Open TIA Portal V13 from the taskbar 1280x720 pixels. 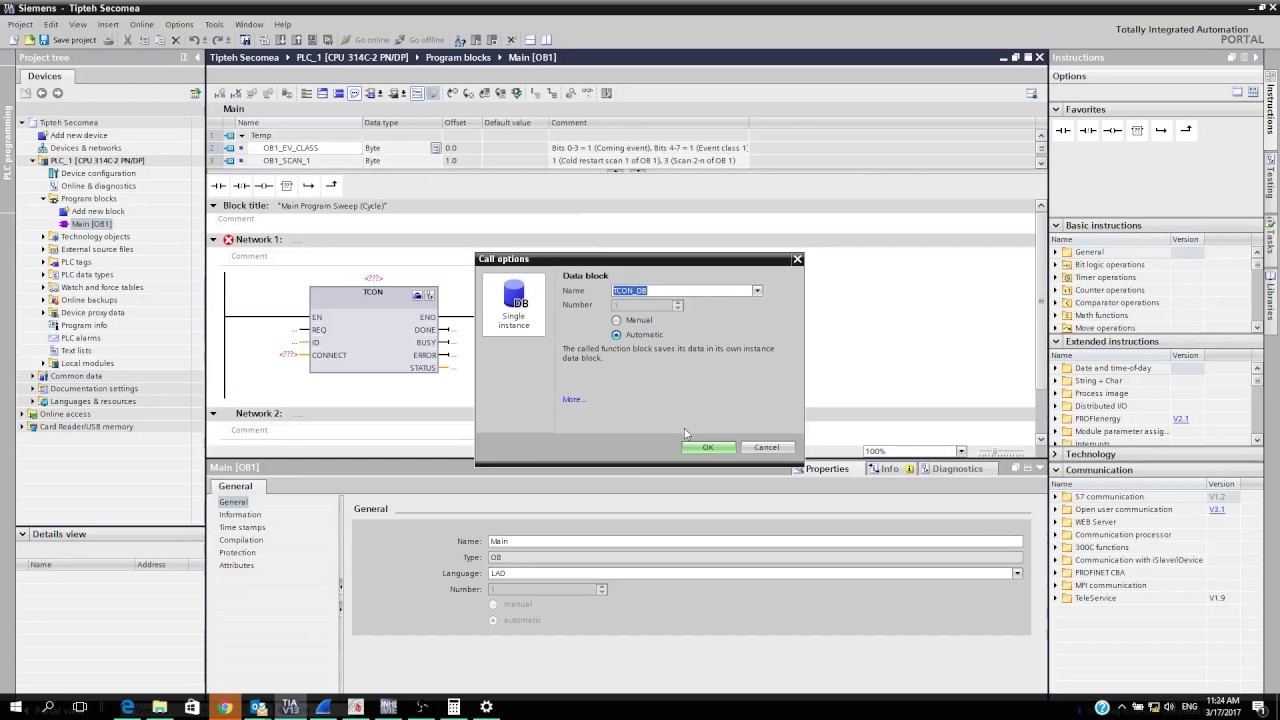click(290, 707)
